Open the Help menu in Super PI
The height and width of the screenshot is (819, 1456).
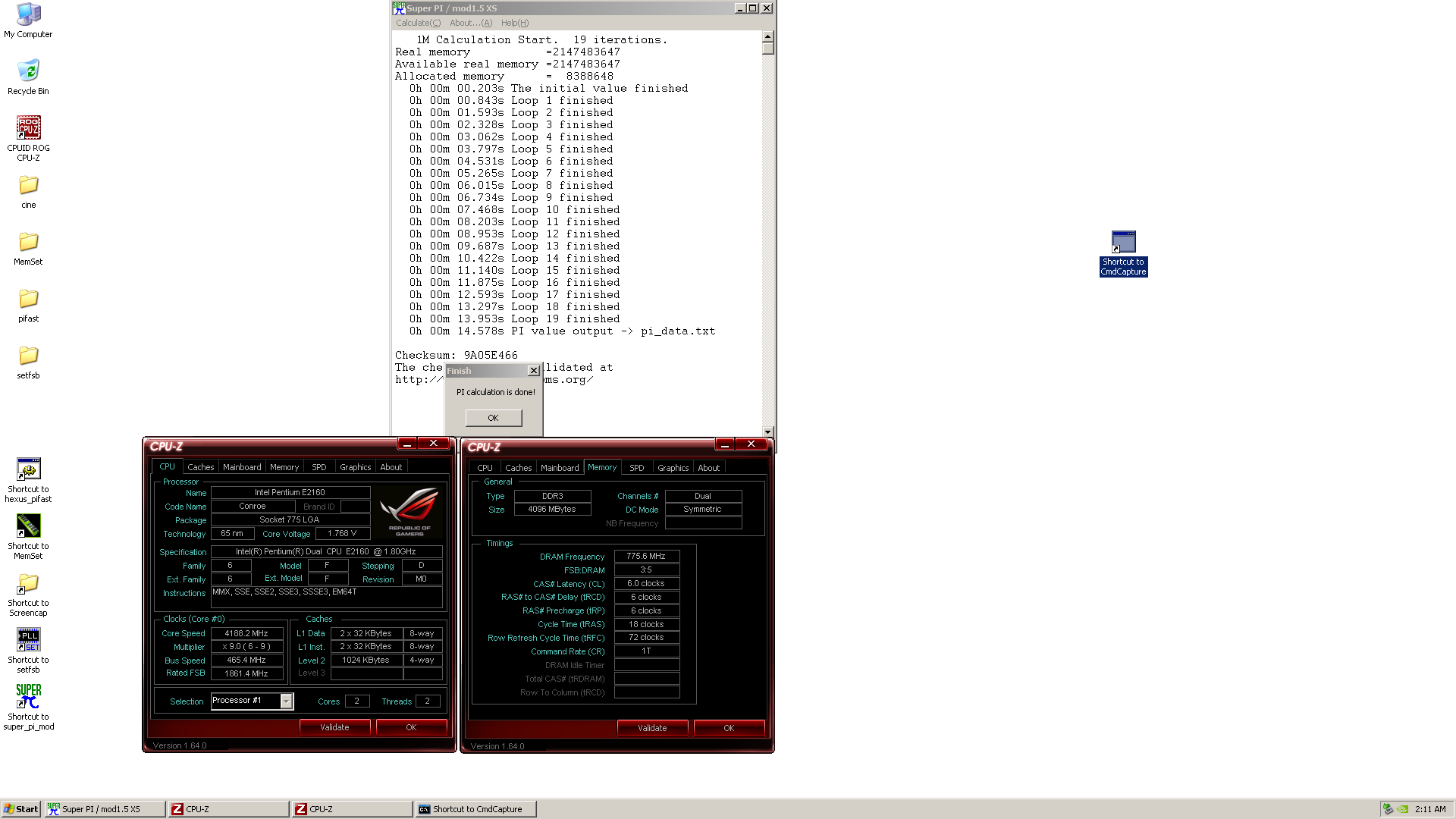pyautogui.click(x=515, y=23)
